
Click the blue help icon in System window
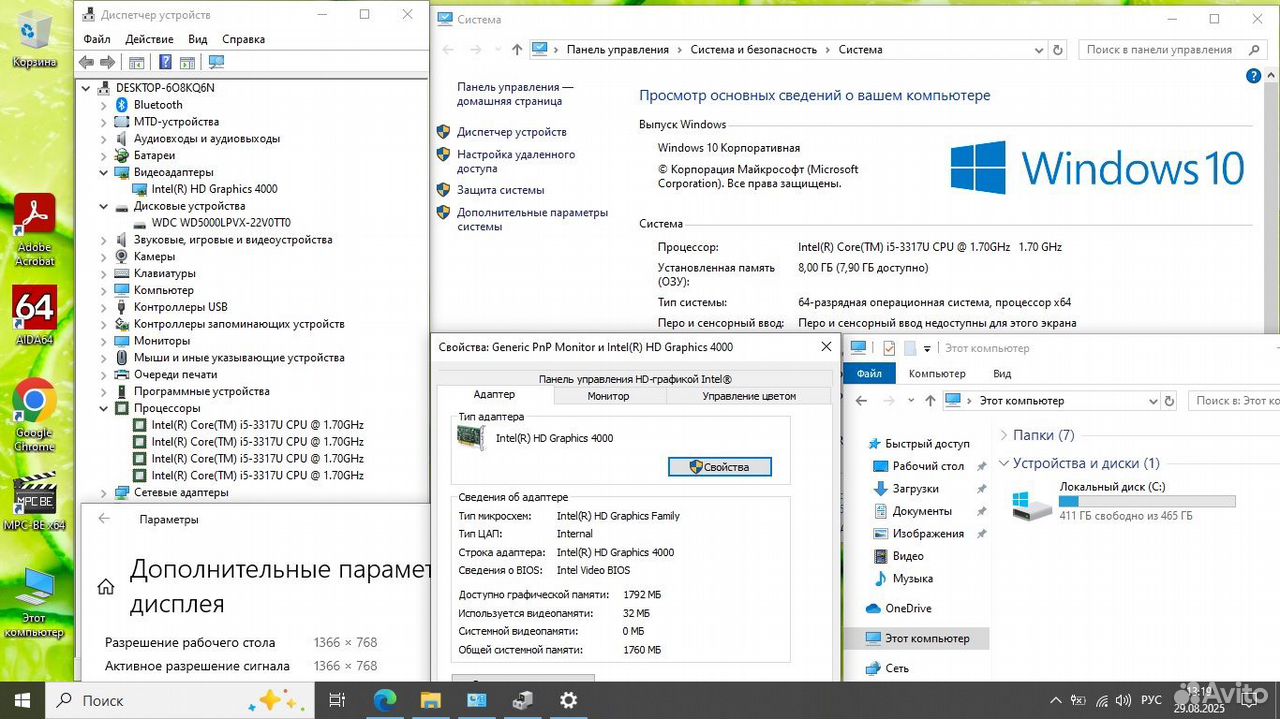pyautogui.click(x=1253, y=76)
